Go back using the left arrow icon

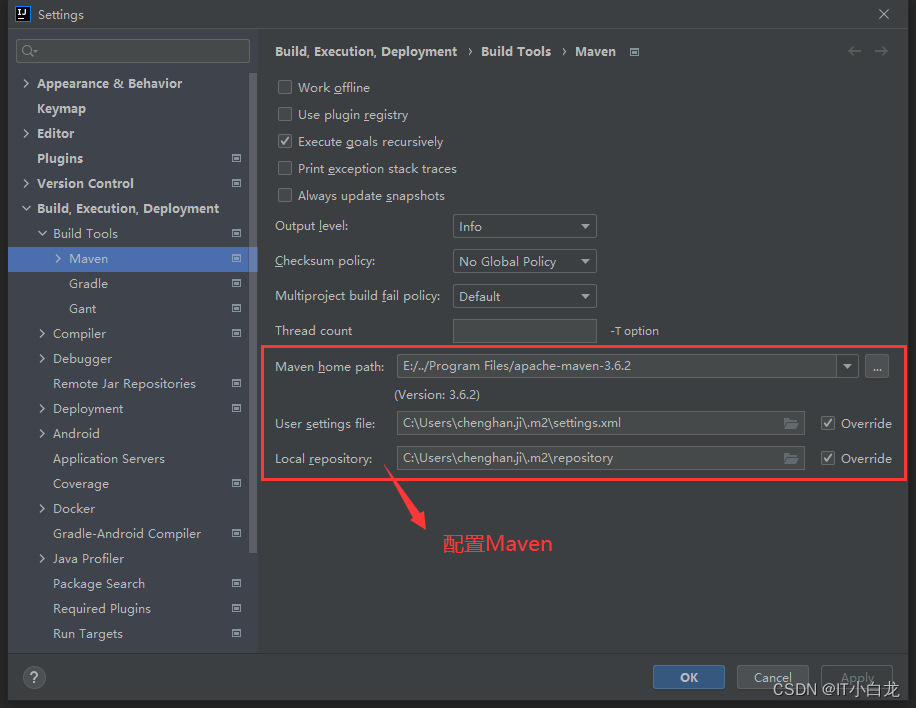pyautogui.click(x=855, y=51)
